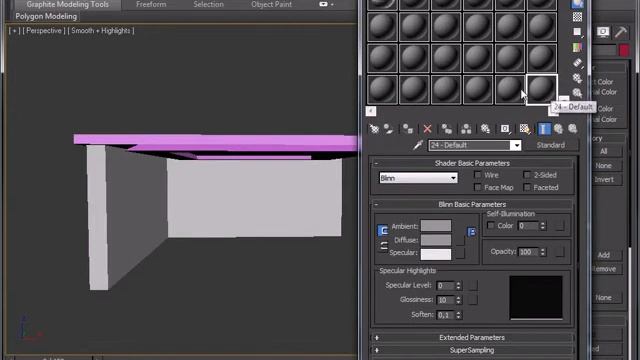Enable 2-Sided checkbox
The width and height of the screenshot is (640, 360).
(527, 175)
